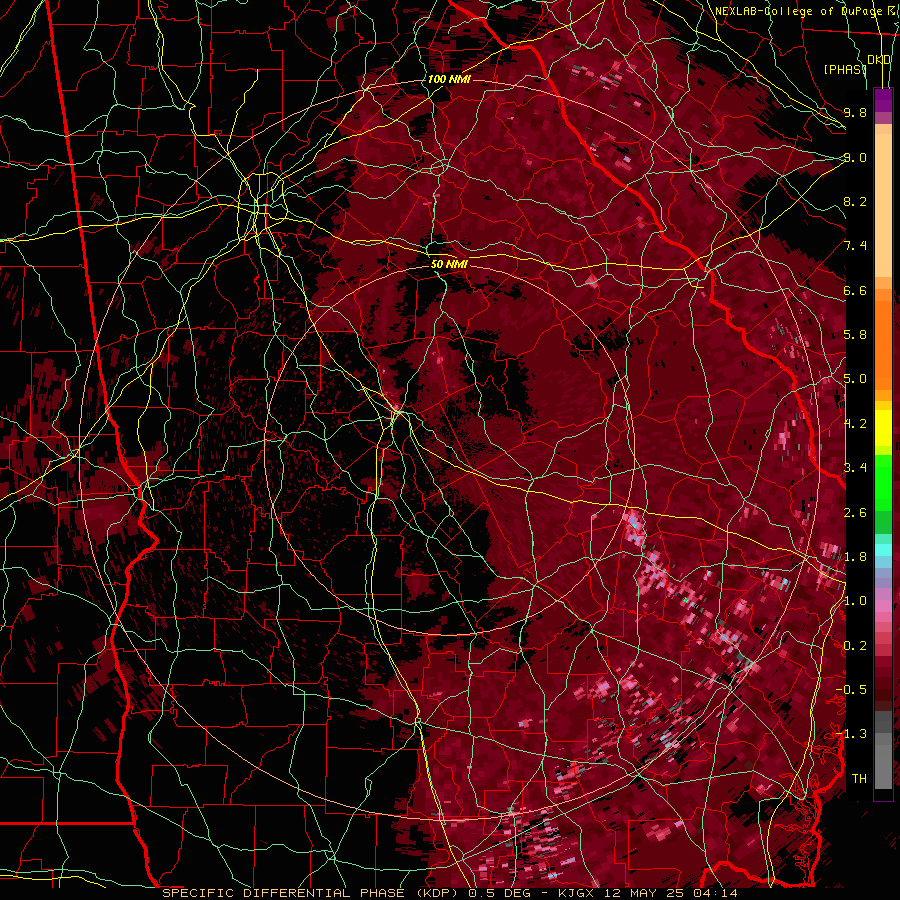Click the 9.8 value on color scale
This screenshot has width=900, height=900.
coord(855,112)
